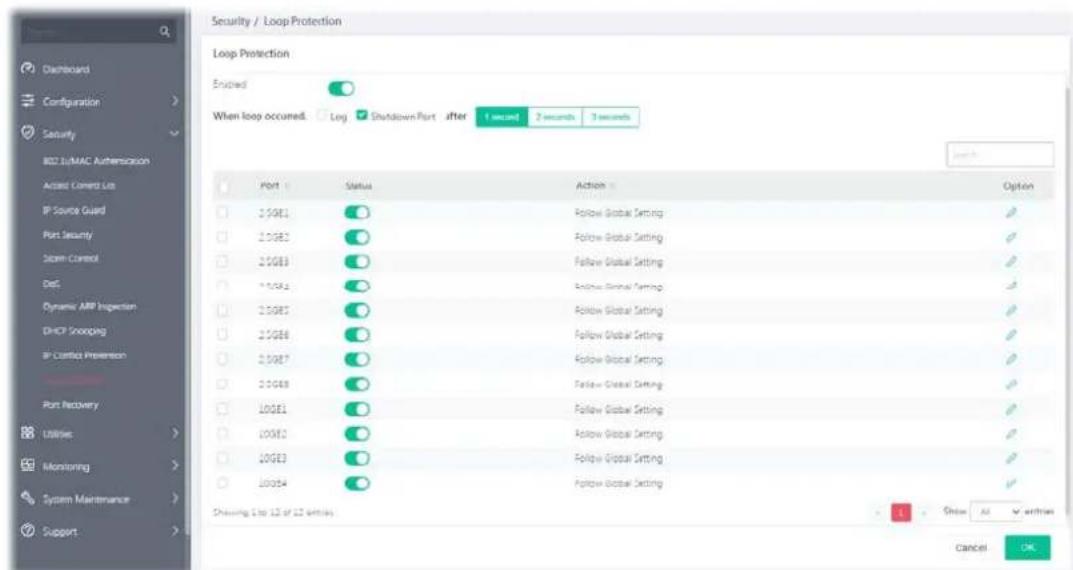Edit port 2.5GE6 with its pencil icon

[1011, 335]
